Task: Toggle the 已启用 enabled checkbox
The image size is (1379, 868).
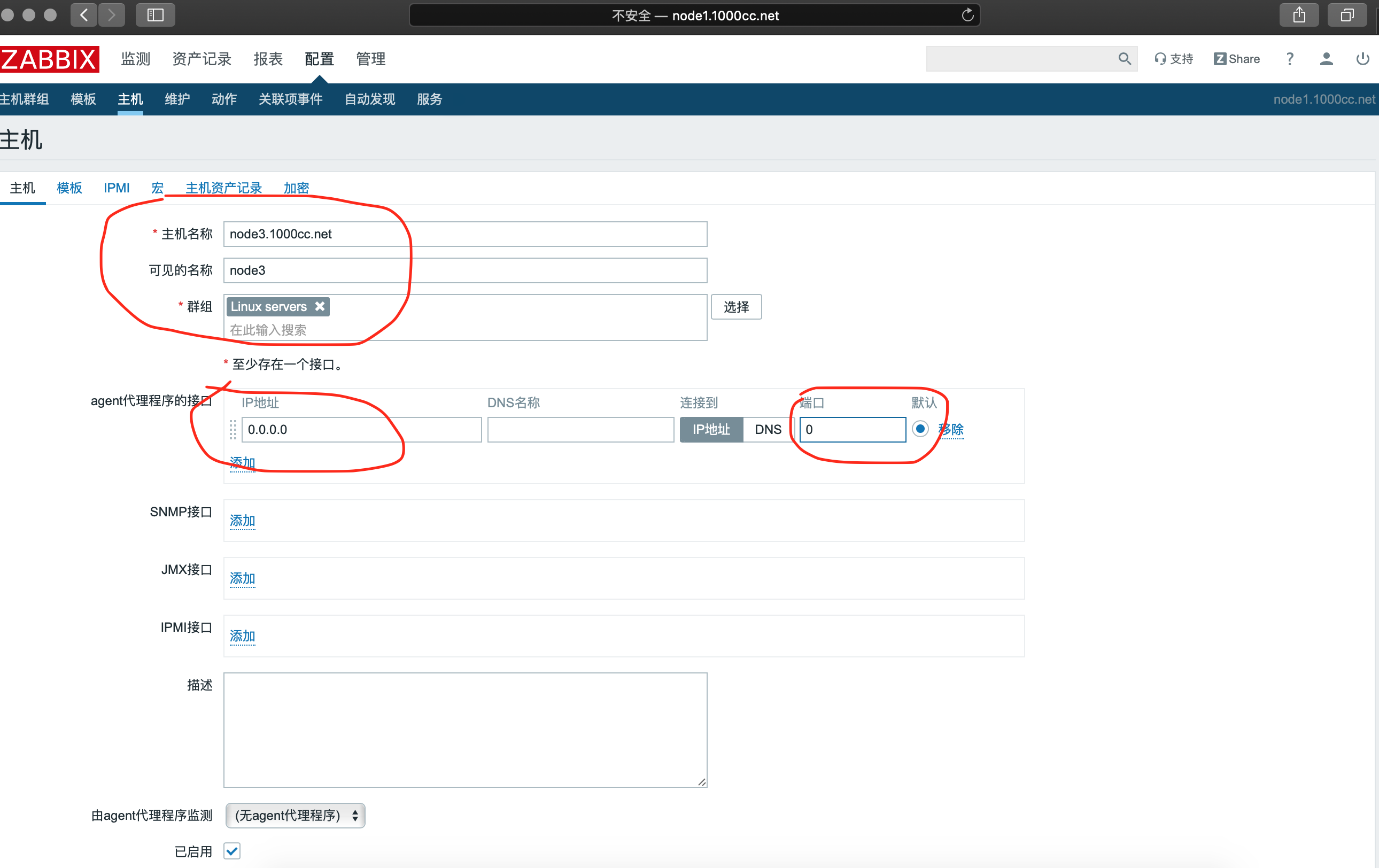Action: pos(232,851)
